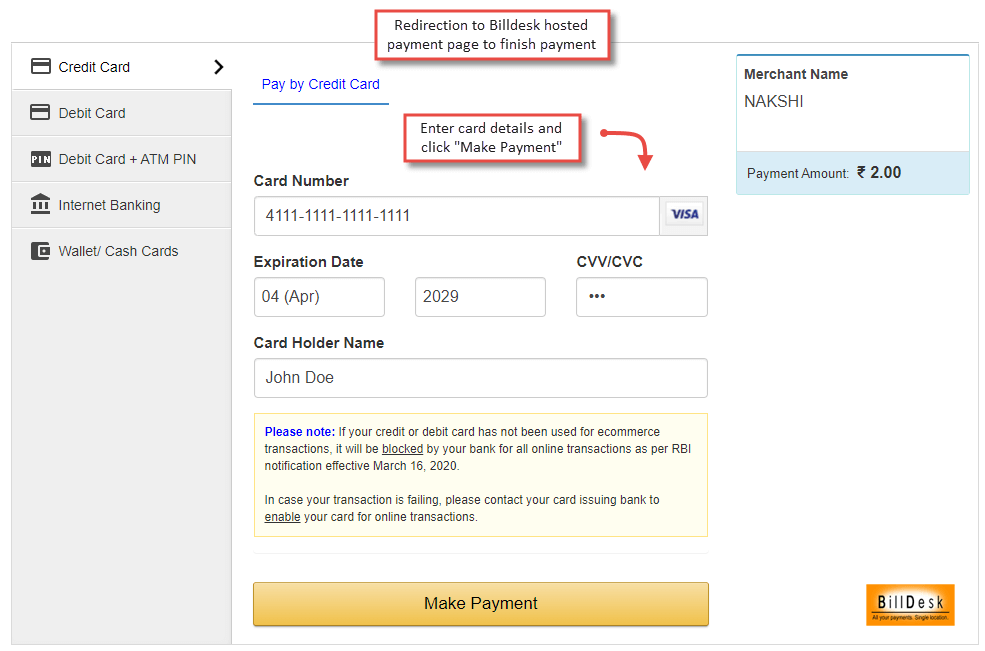
Task: Click the wallet icon beside Wallet/Cash Cards
Action: pyautogui.click(x=40, y=250)
